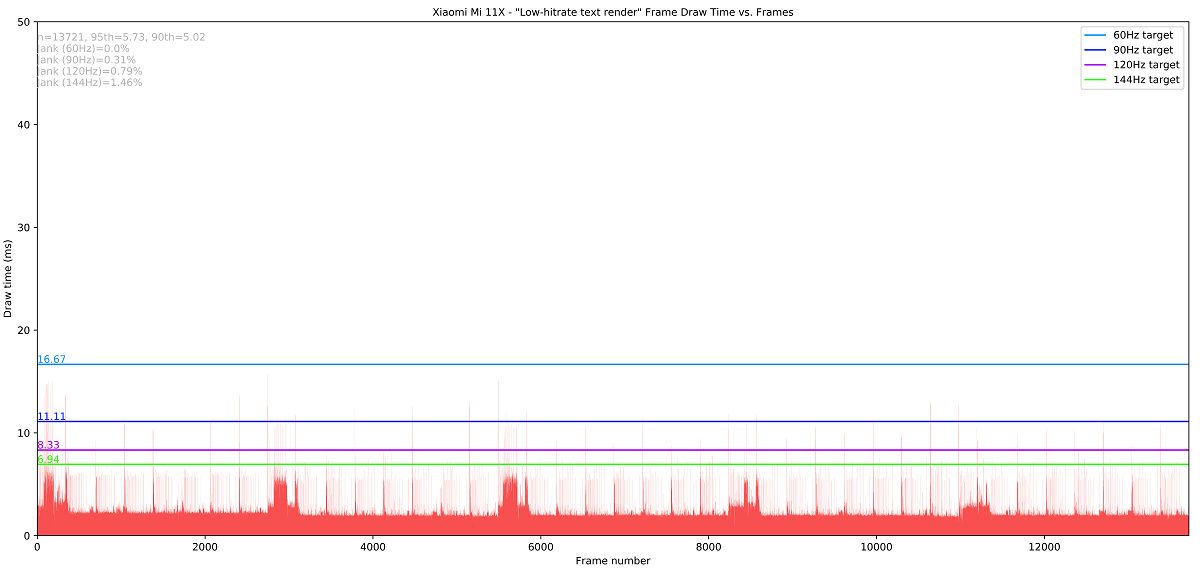Click the "6000" frame number tick

541,547
